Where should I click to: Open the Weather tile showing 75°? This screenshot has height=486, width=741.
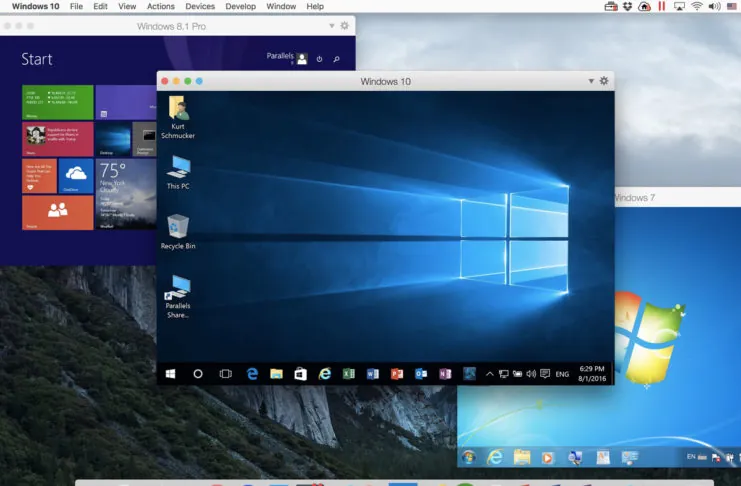(x=126, y=194)
